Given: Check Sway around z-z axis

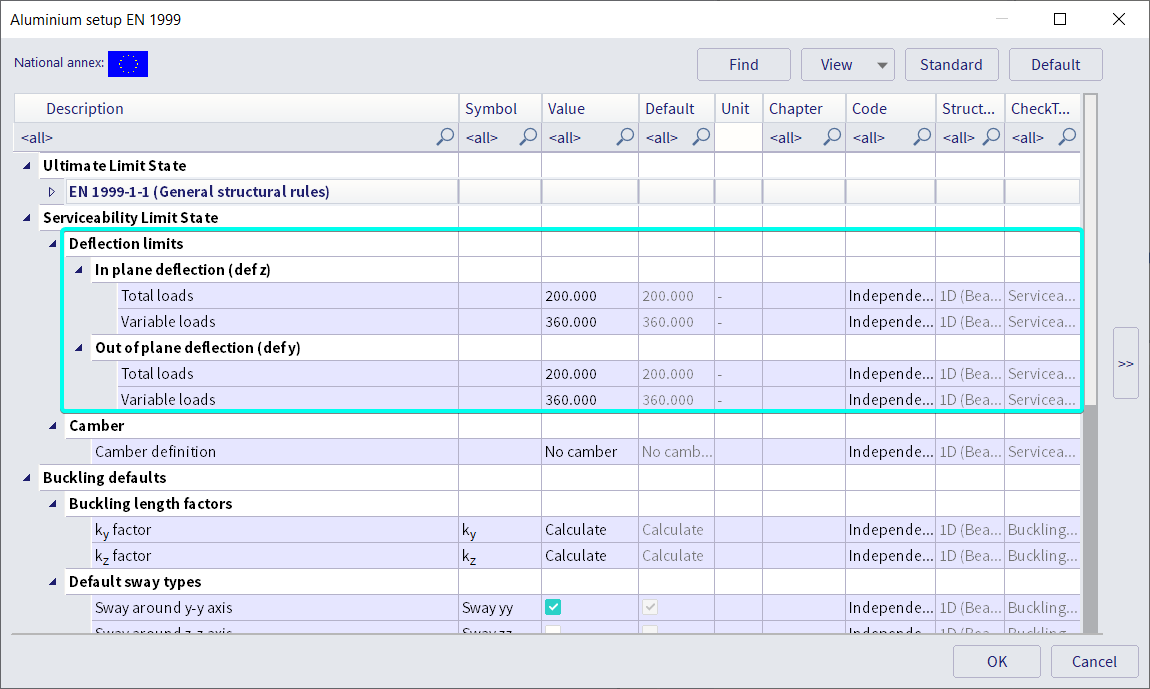Looking at the screenshot, I should click(x=553, y=629).
